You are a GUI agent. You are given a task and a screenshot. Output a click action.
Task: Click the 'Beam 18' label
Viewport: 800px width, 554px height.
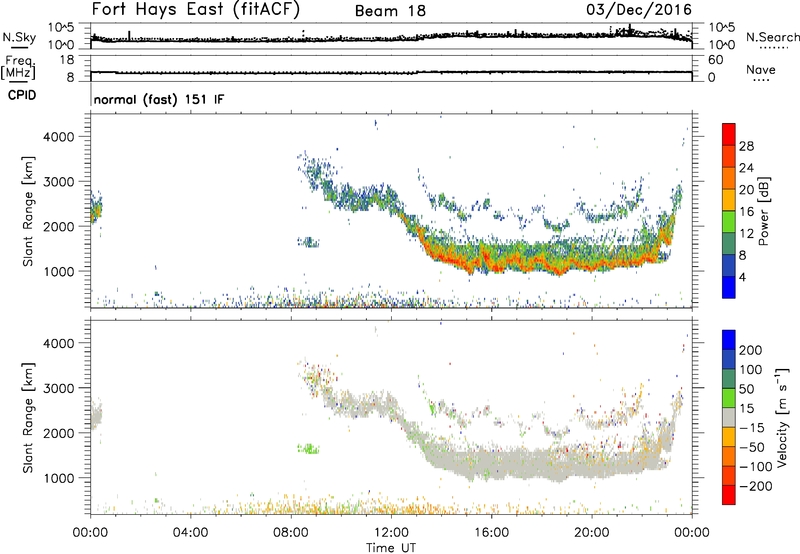click(x=390, y=11)
